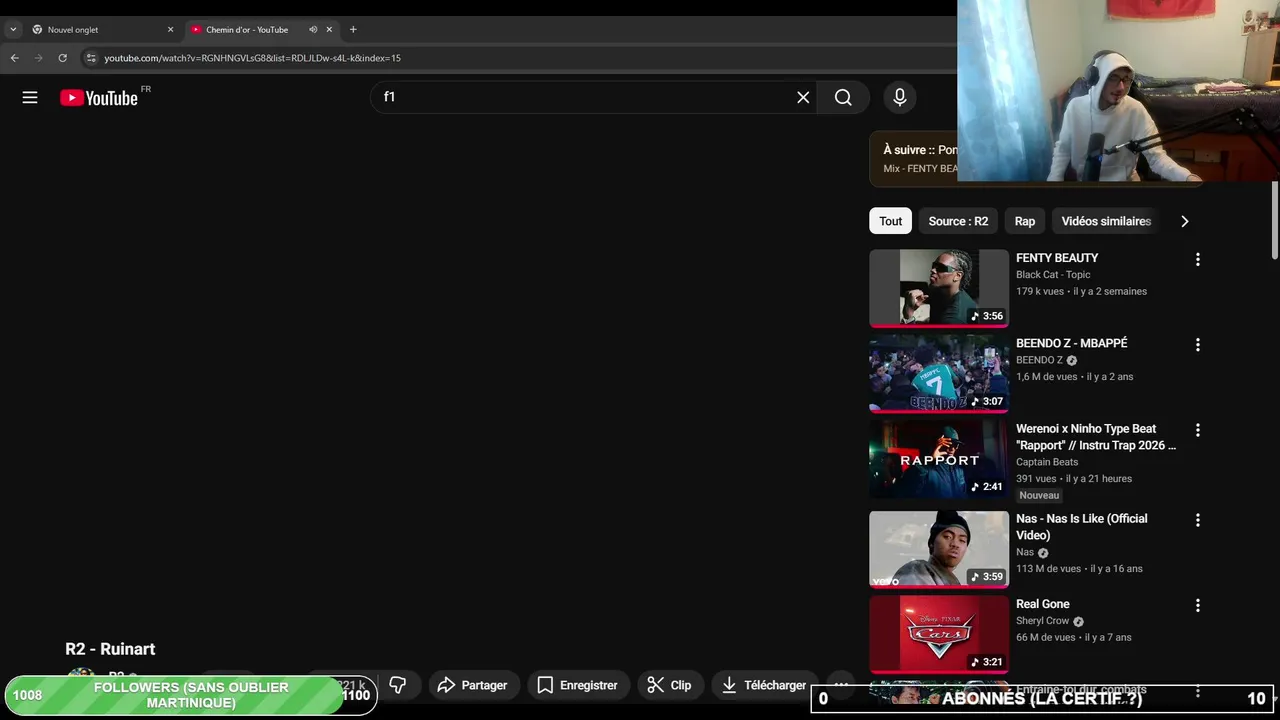Select the Tout filter chip
This screenshot has width=1280, height=720.
point(890,221)
